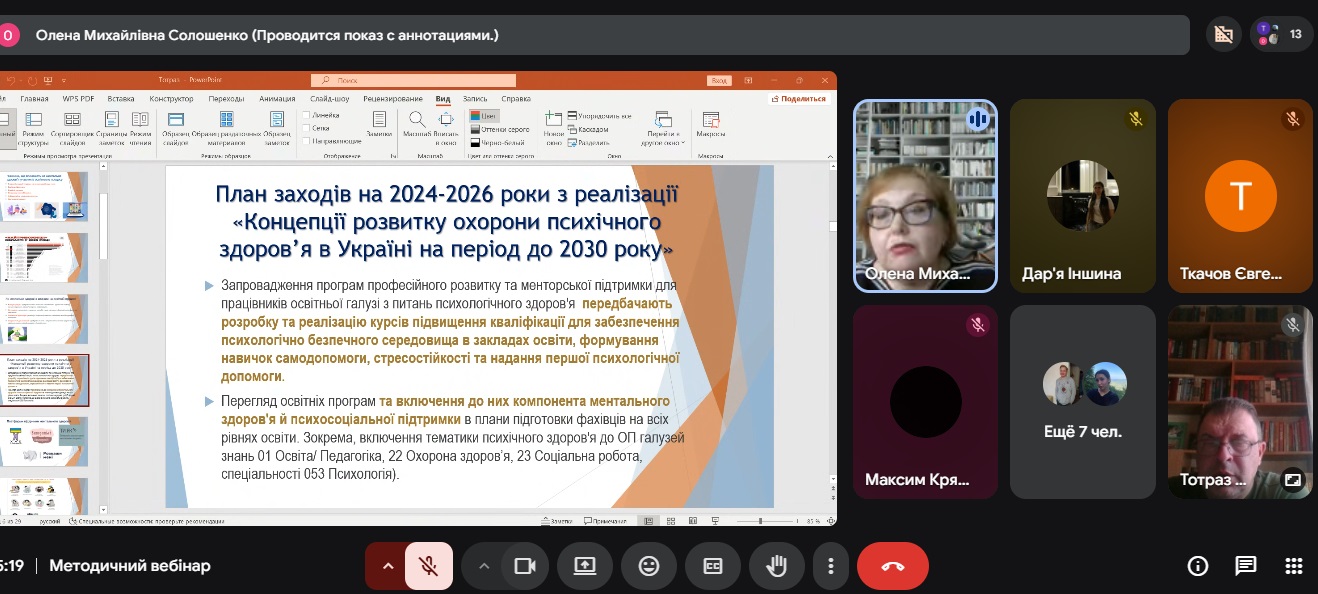Unmute the microphone in the call bar

(428, 566)
